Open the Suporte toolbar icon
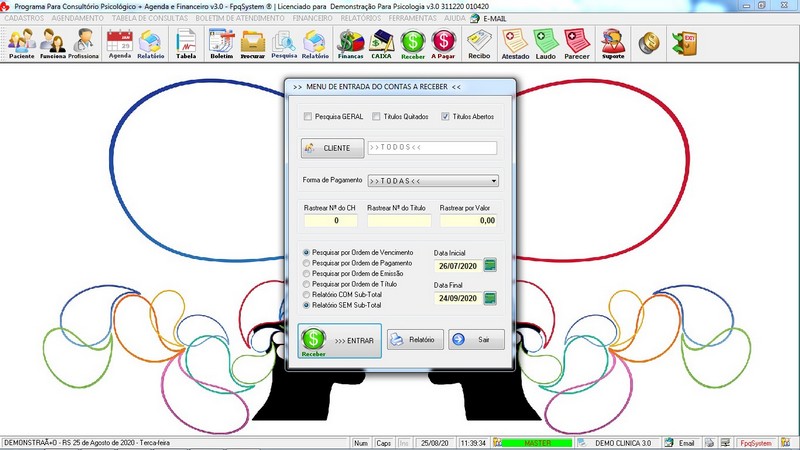800x450 pixels. 613,44
